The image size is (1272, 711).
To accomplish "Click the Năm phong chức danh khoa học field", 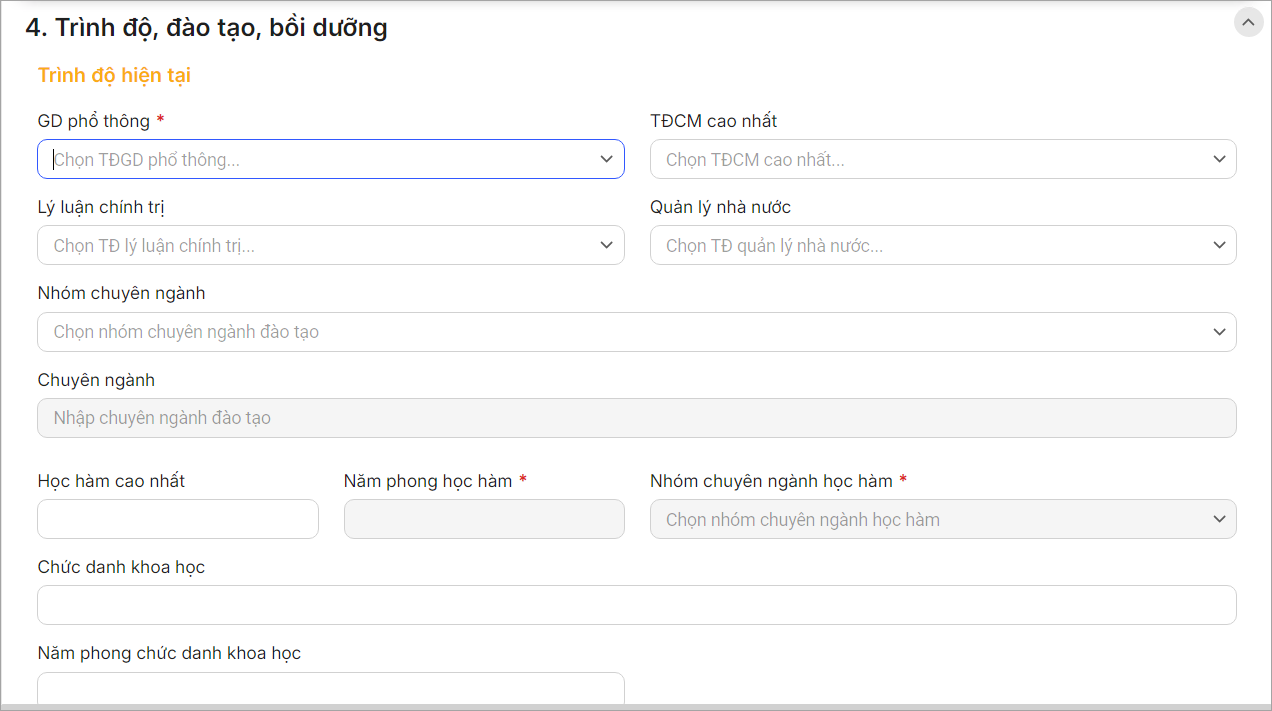I will (x=330, y=688).
